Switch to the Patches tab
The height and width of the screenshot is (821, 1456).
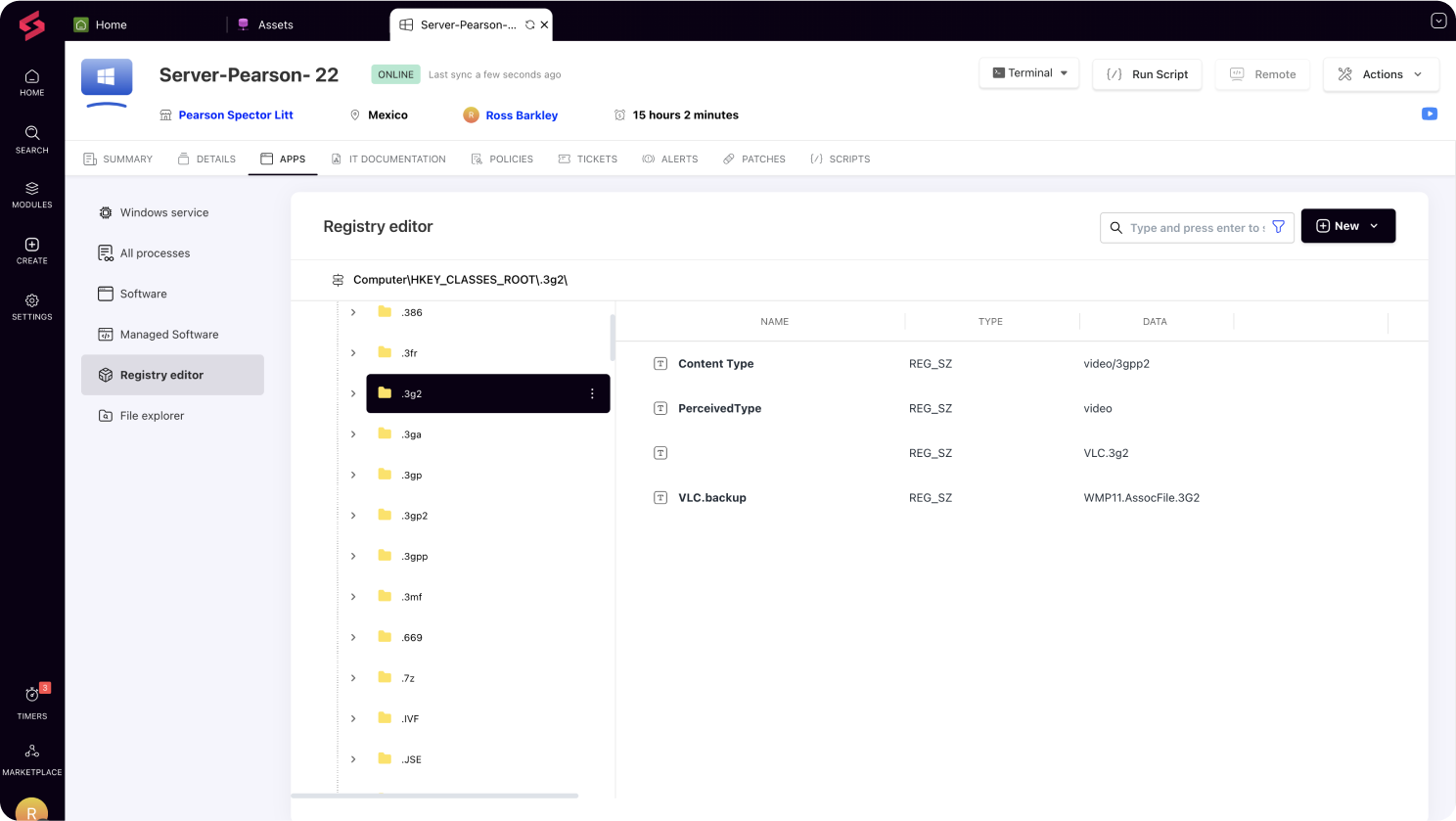coord(753,159)
